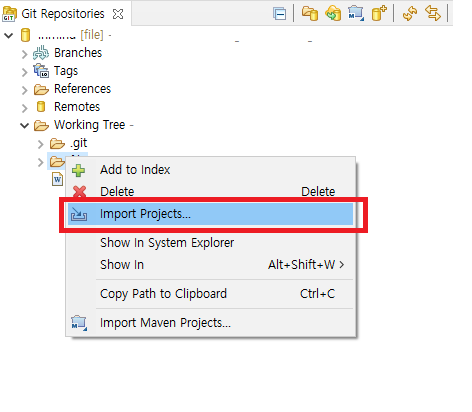Expand the .git folder
This screenshot has width=472, height=412.
click(40, 144)
